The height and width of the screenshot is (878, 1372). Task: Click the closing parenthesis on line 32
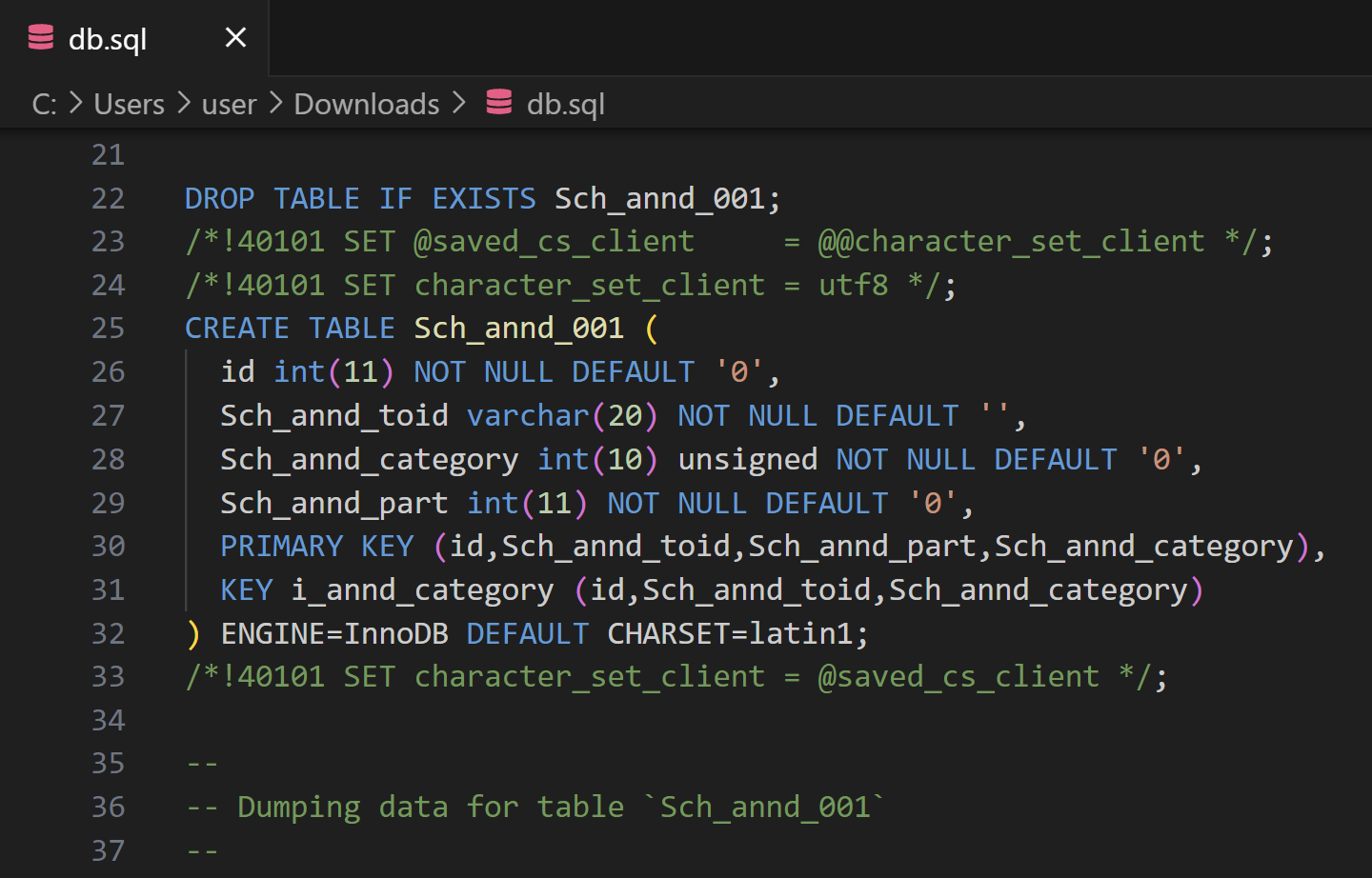[193, 633]
